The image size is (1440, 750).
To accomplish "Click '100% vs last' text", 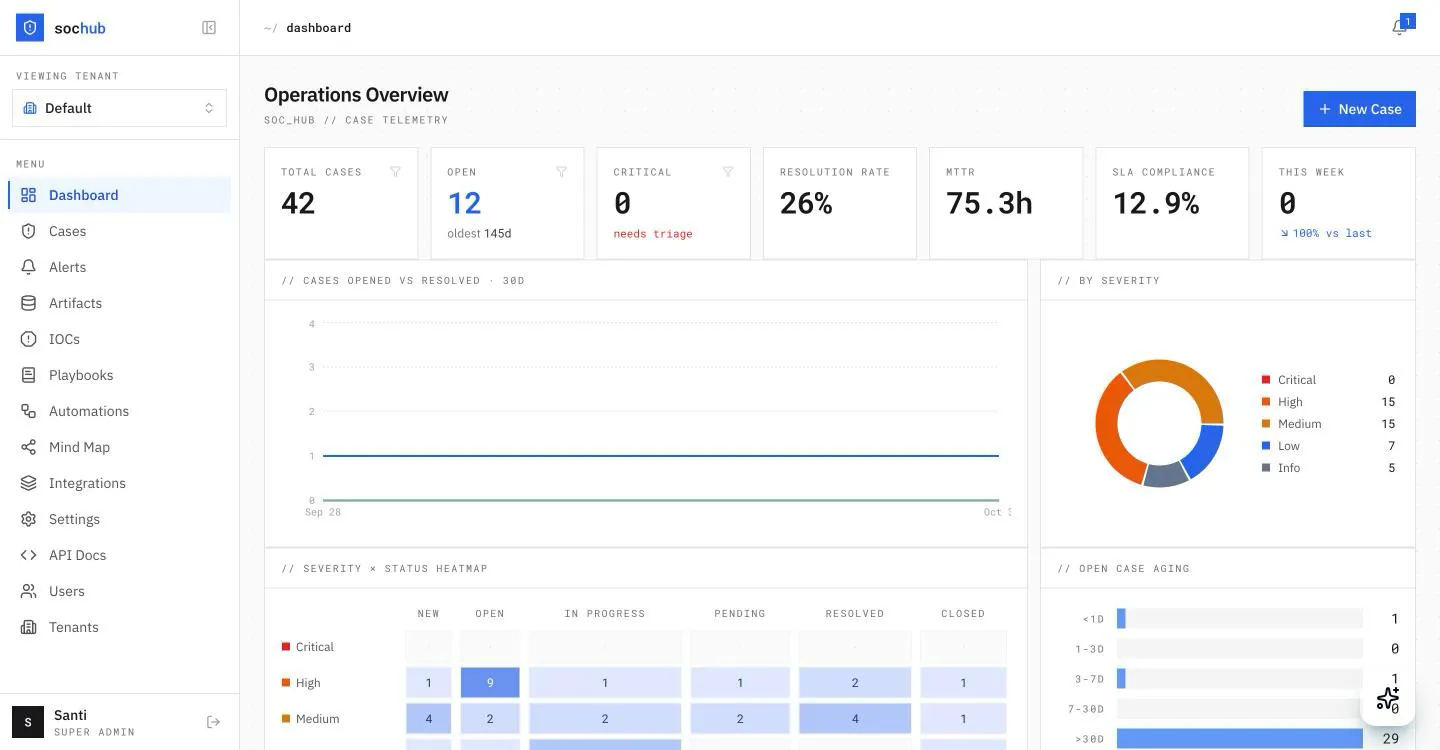I will pos(1332,233).
